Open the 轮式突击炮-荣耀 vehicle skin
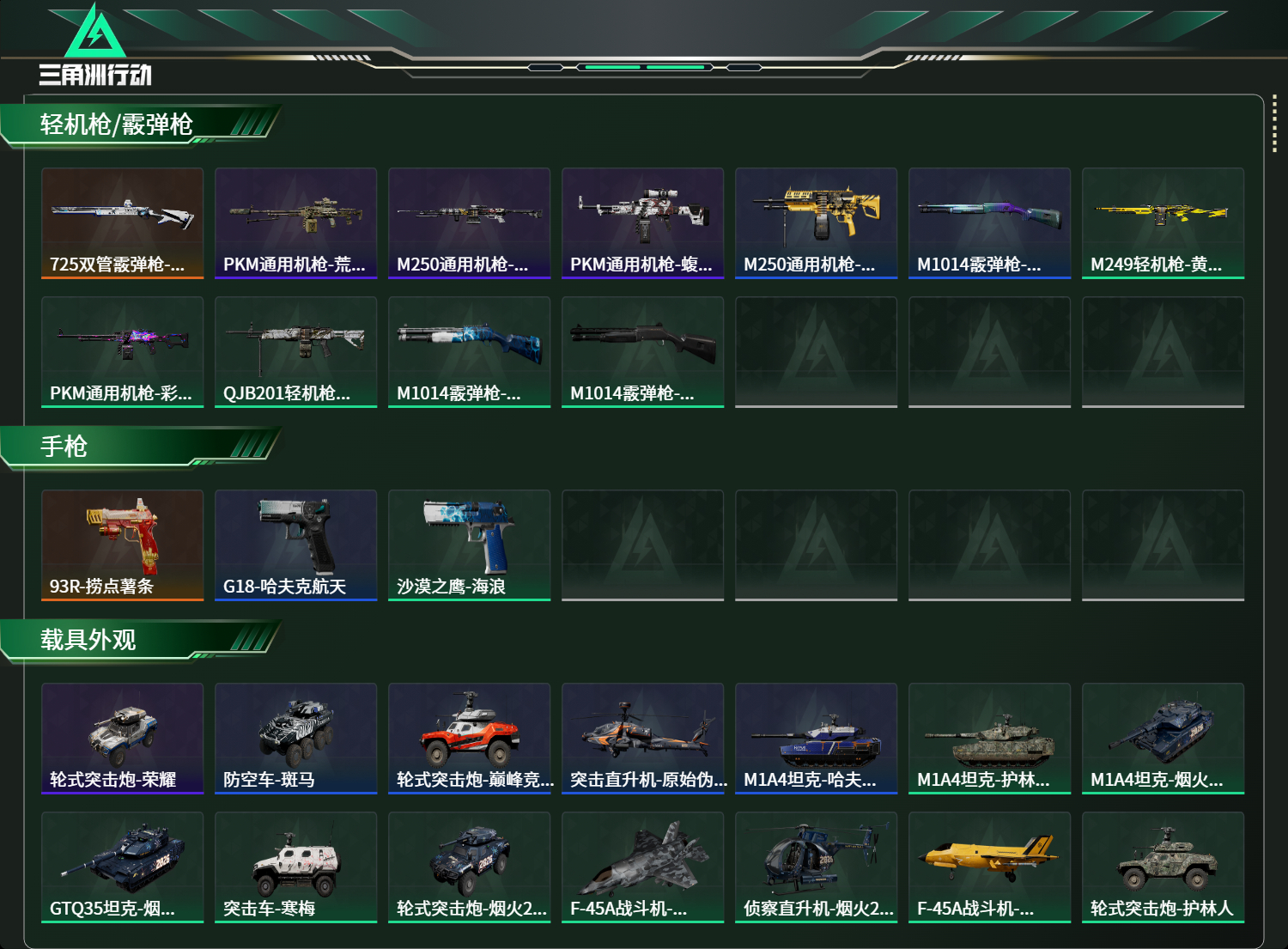Viewport: 1288px width, 949px height. click(123, 739)
